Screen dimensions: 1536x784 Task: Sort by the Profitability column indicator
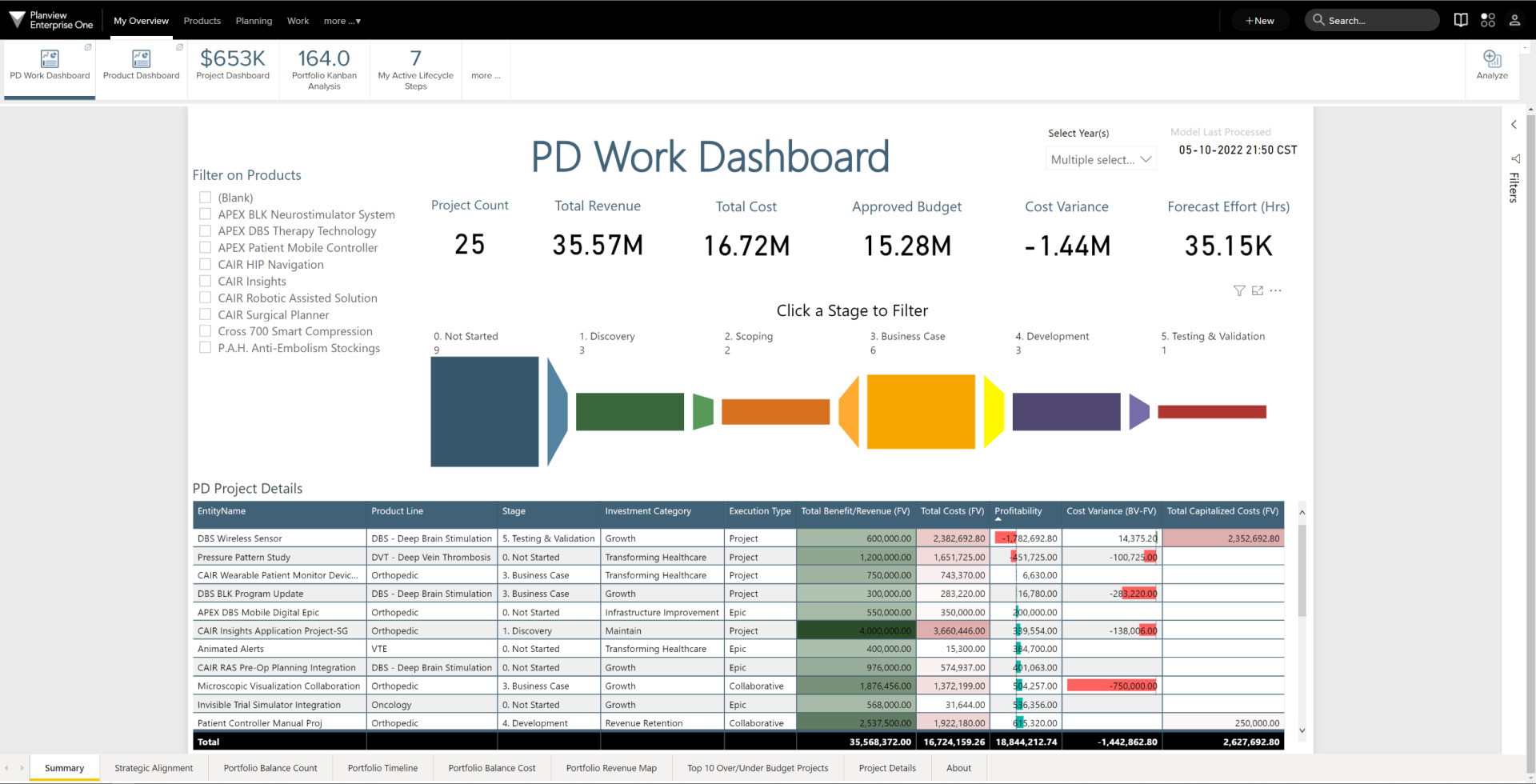click(x=998, y=519)
